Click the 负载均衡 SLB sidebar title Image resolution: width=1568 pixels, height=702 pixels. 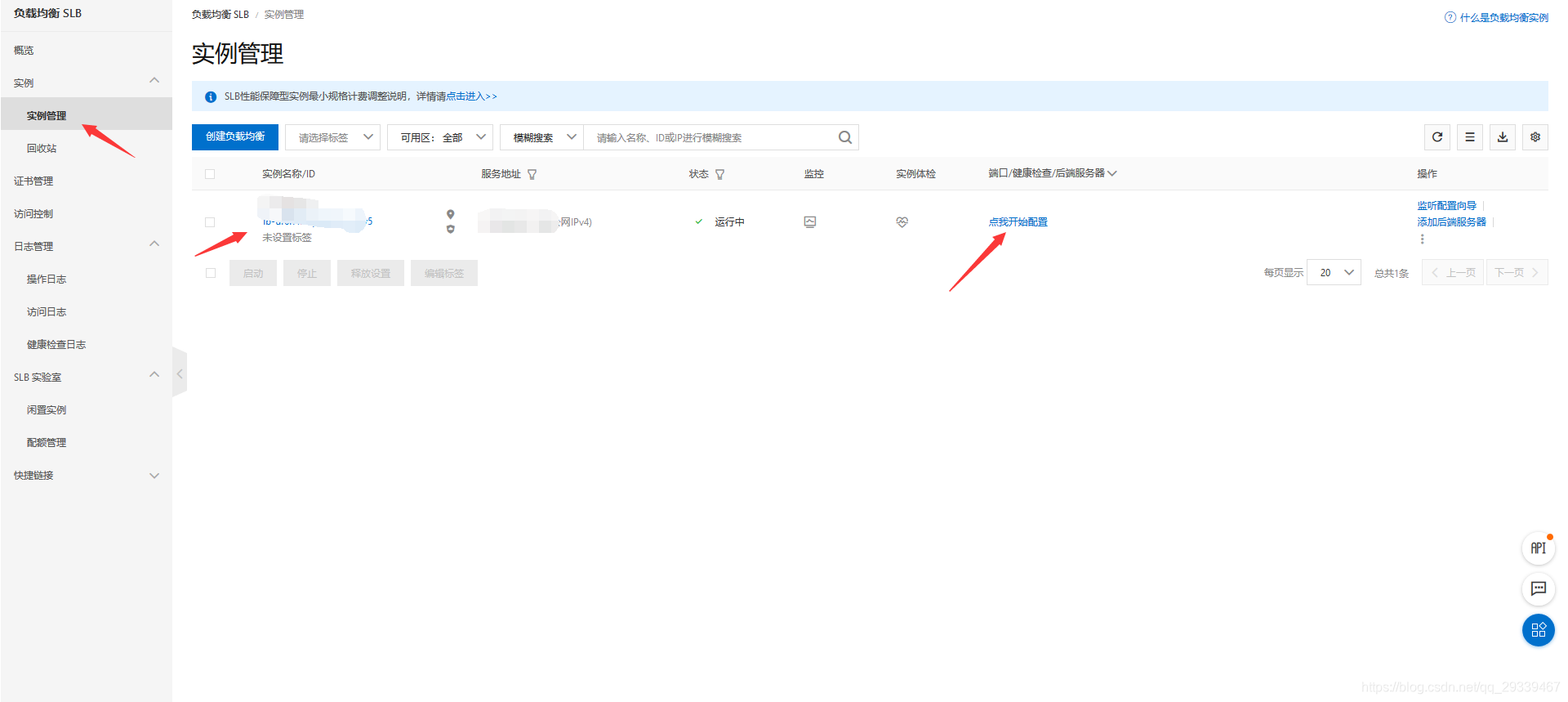click(x=47, y=13)
